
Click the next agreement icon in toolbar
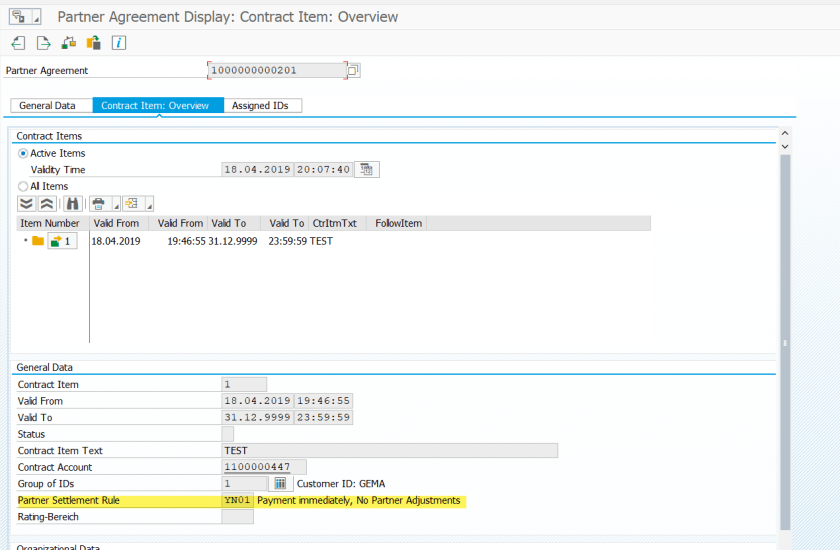click(43, 43)
